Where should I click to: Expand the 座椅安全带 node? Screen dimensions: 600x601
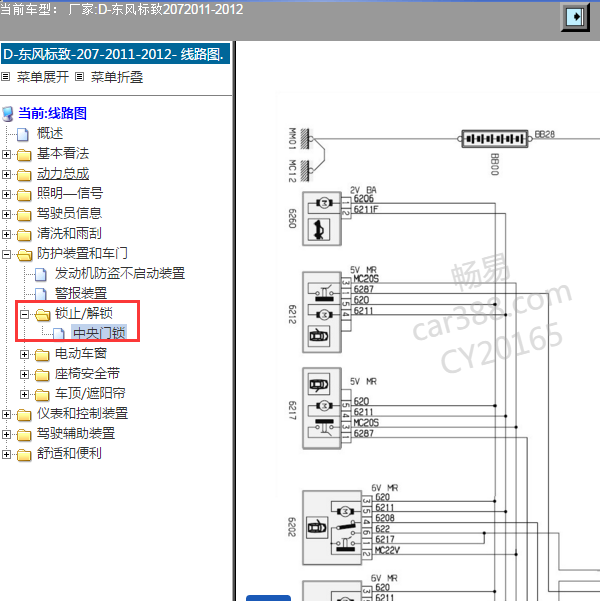[25, 374]
